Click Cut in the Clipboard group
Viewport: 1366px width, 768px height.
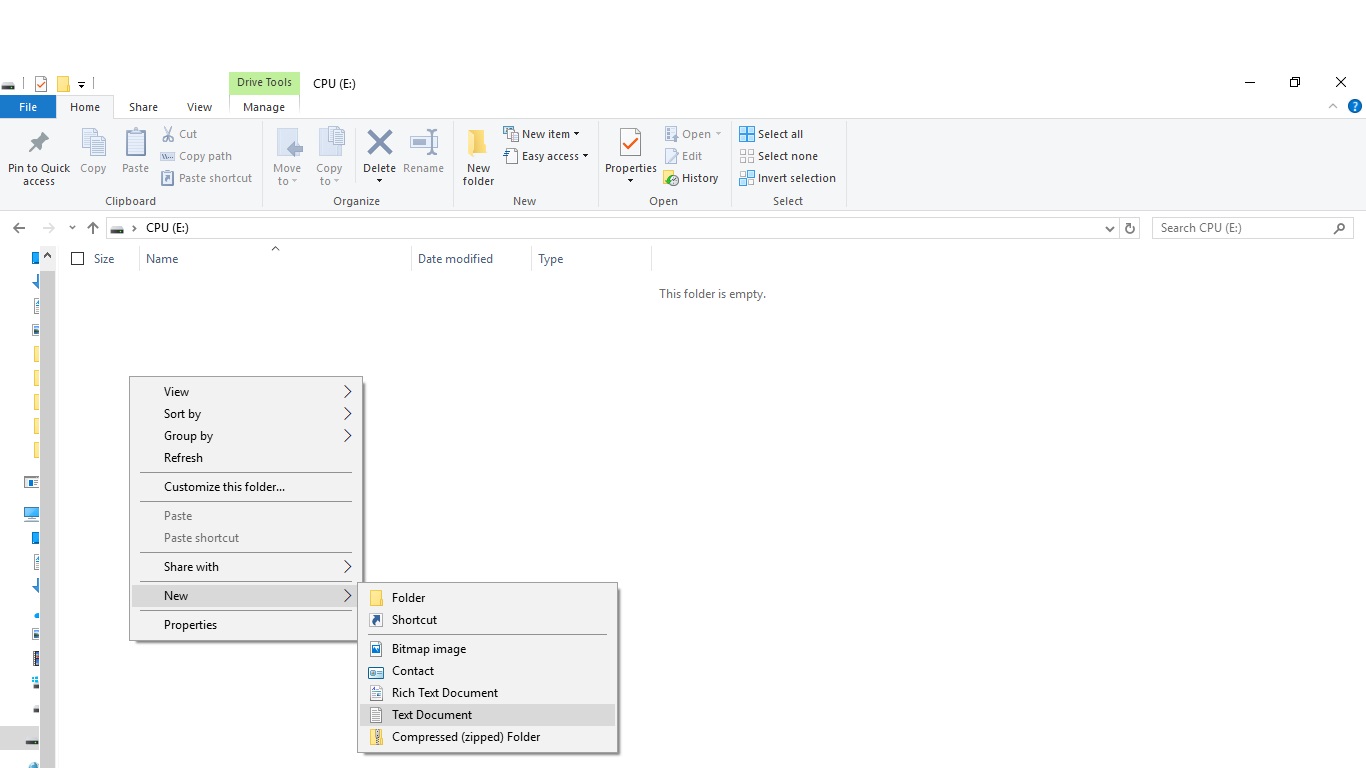click(179, 134)
